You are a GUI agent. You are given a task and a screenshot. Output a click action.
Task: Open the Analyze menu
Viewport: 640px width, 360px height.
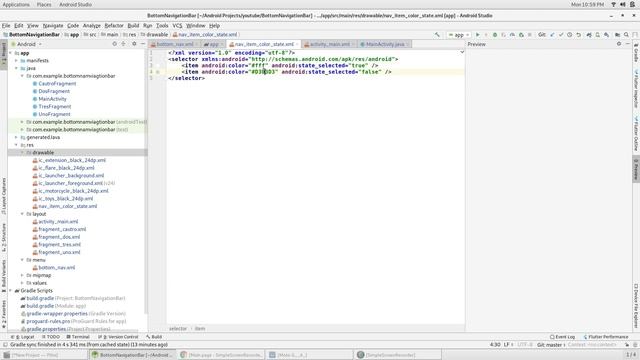91,25
